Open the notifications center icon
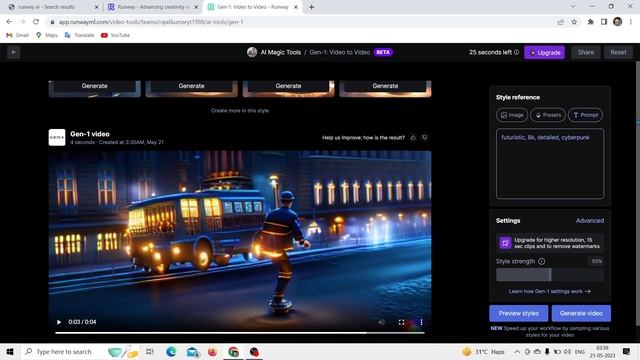Viewport: 640px width, 360px height. click(x=626, y=351)
